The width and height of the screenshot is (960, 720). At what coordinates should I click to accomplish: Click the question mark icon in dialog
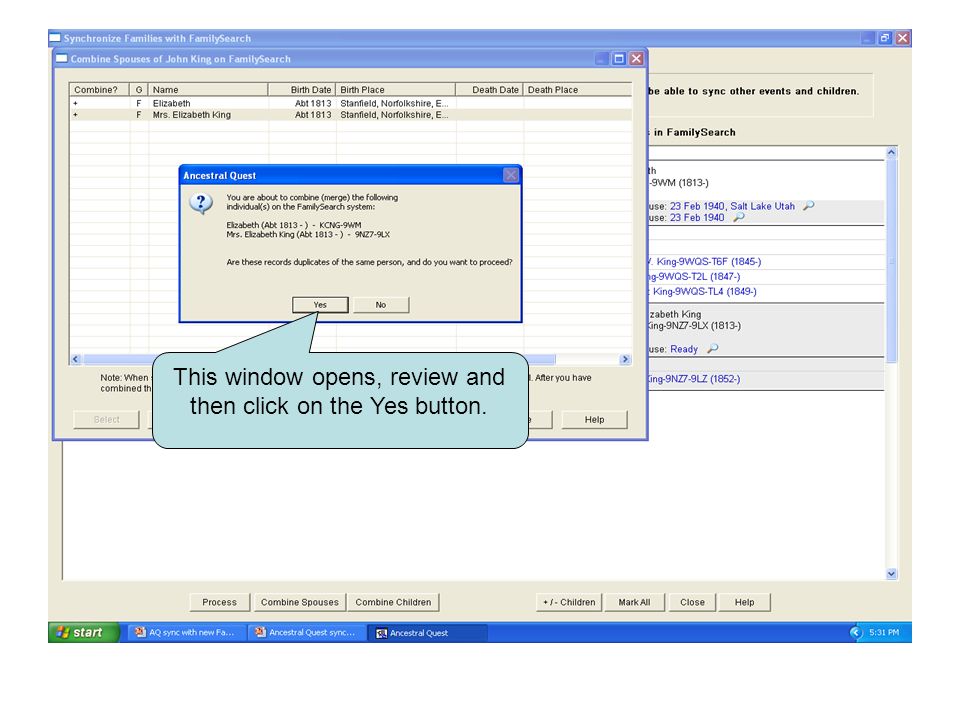tap(201, 203)
